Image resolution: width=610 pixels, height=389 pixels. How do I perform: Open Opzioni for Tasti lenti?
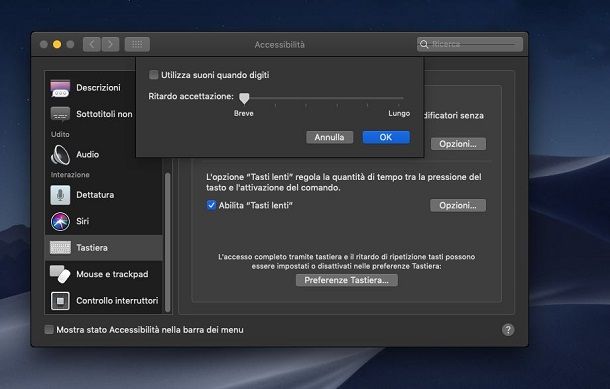pos(458,205)
